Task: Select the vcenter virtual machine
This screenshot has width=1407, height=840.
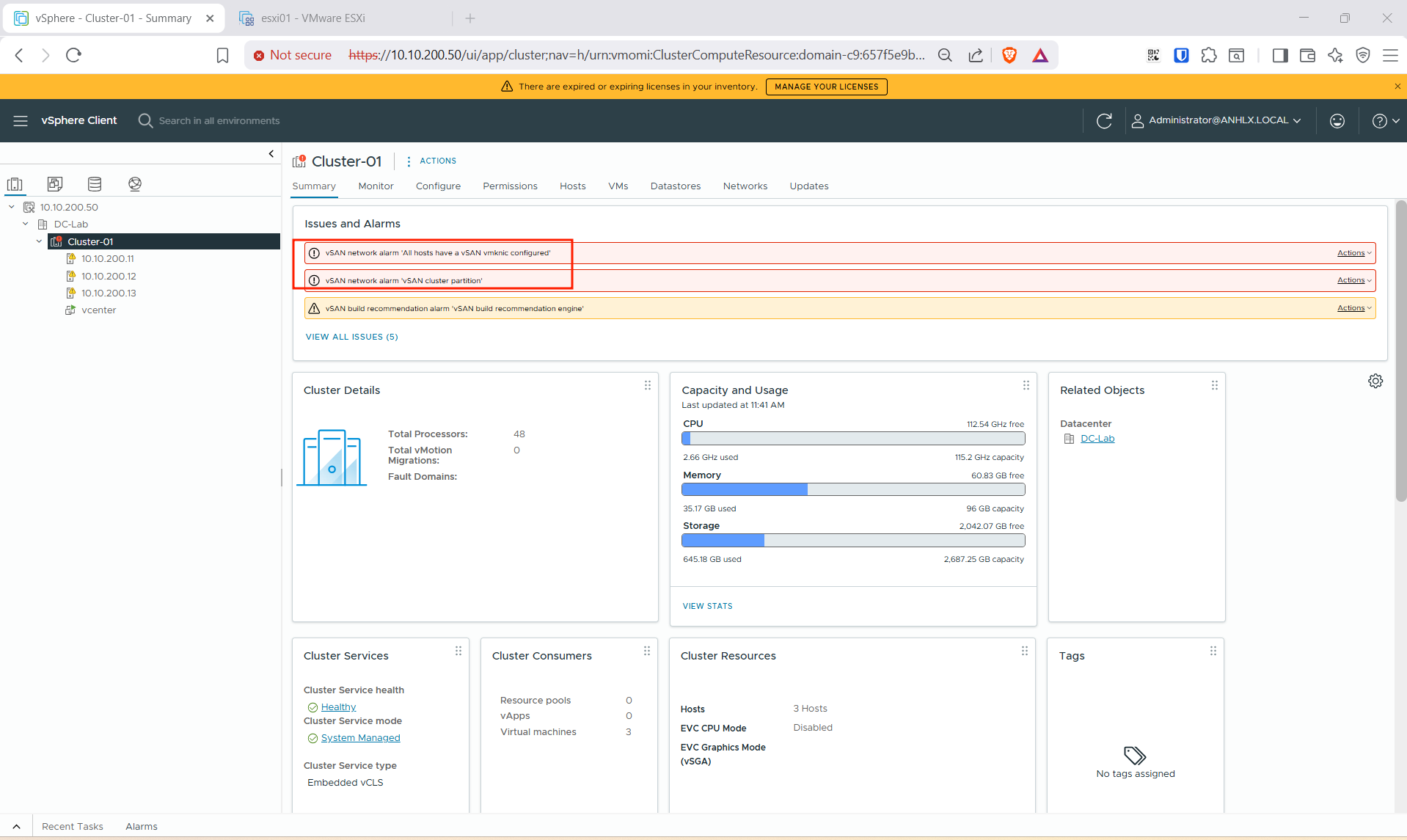Action: (99, 310)
